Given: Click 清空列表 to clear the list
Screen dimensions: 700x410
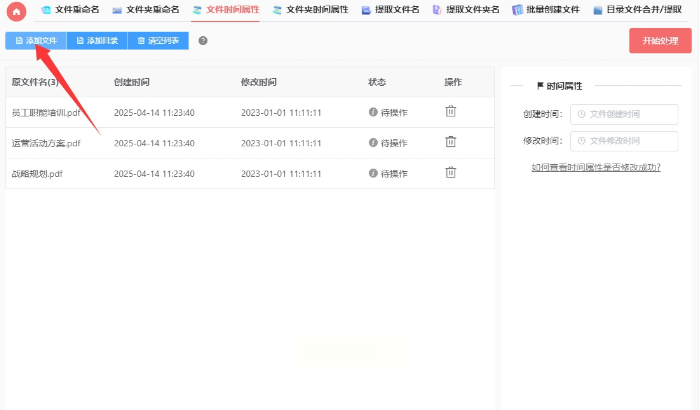Looking at the screenshot, I should [x=158, y=41].
